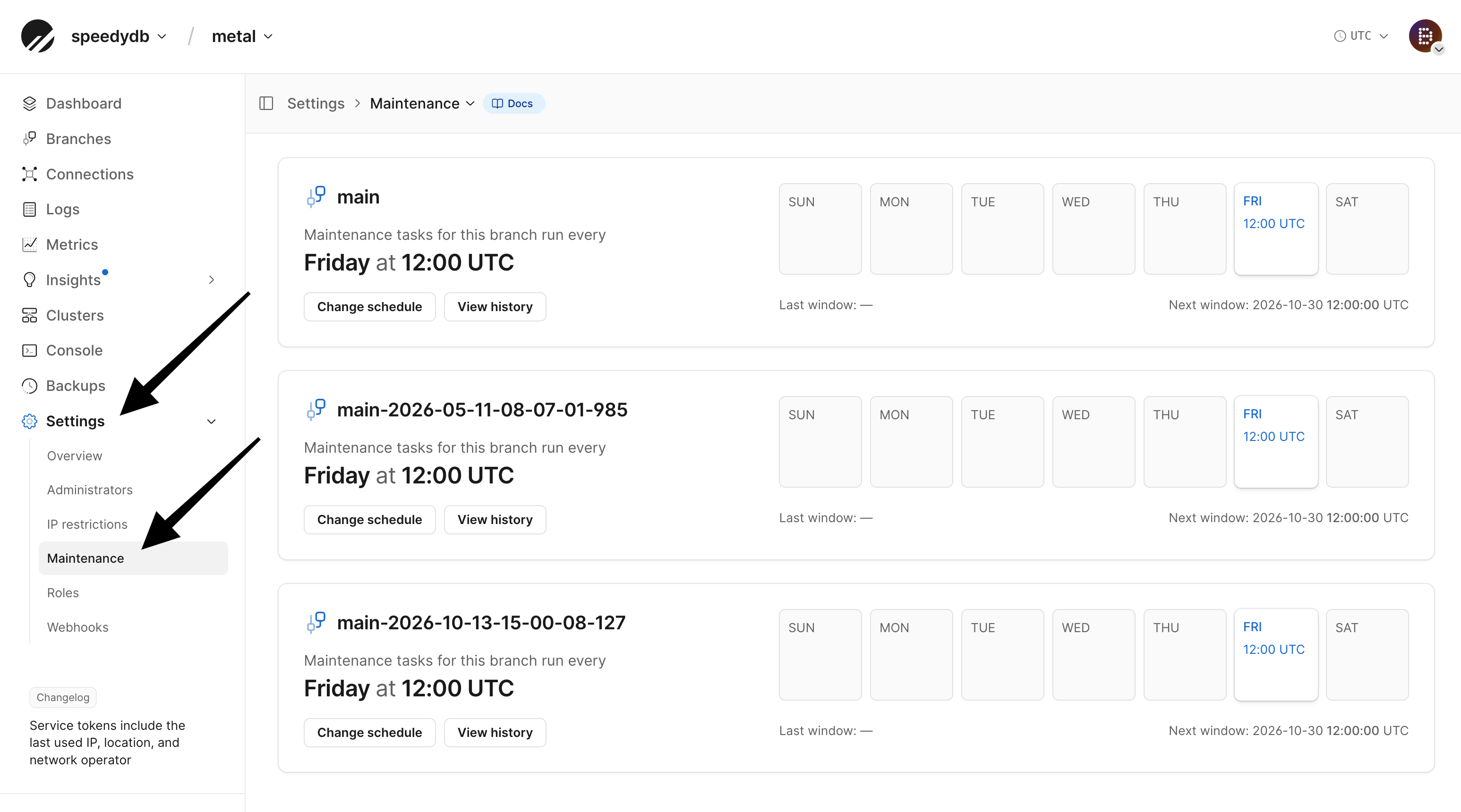Select Webhooks under Settings

tap(77, 627)
